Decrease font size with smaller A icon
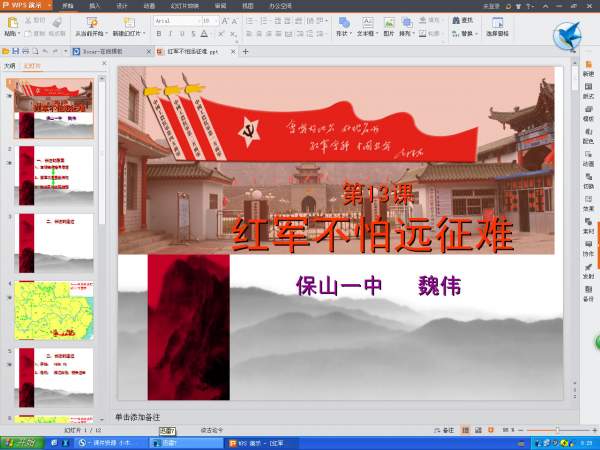600x450 pixels. tap(235, 21)
